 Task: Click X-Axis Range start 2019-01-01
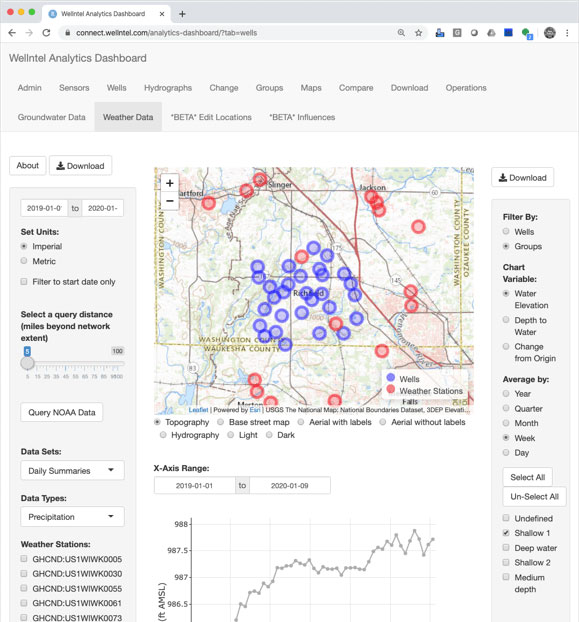(x=194, y=486)
